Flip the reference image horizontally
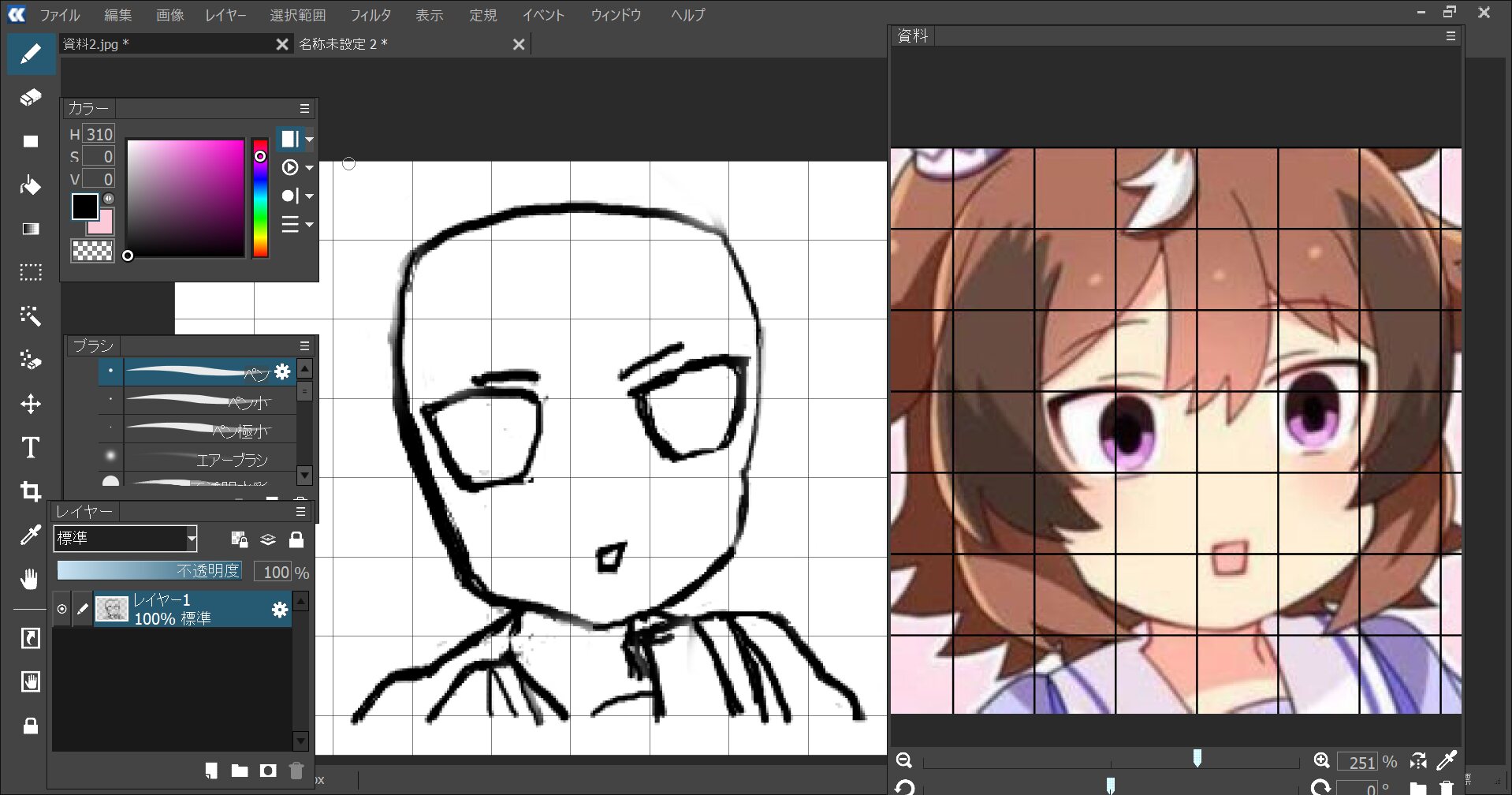This screenshot has height=795, width=1512. pos(1418,761)
